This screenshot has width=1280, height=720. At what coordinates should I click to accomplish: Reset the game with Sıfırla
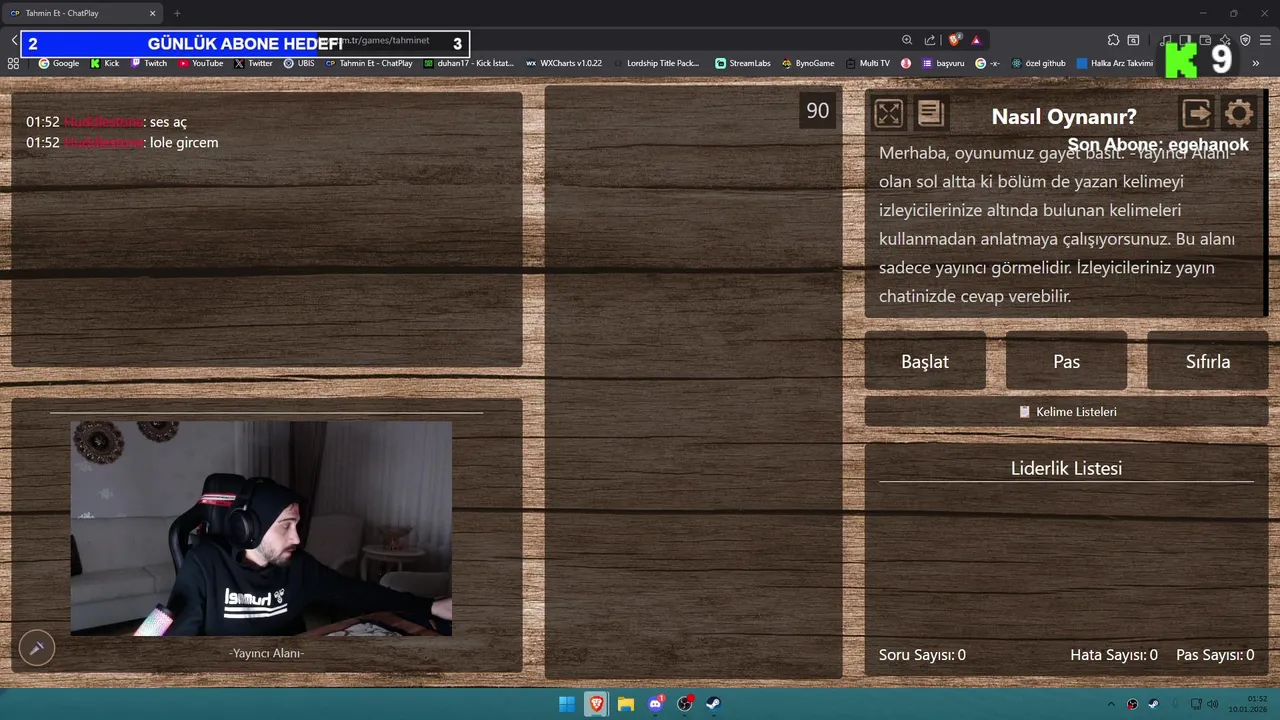click(1208, 362)
